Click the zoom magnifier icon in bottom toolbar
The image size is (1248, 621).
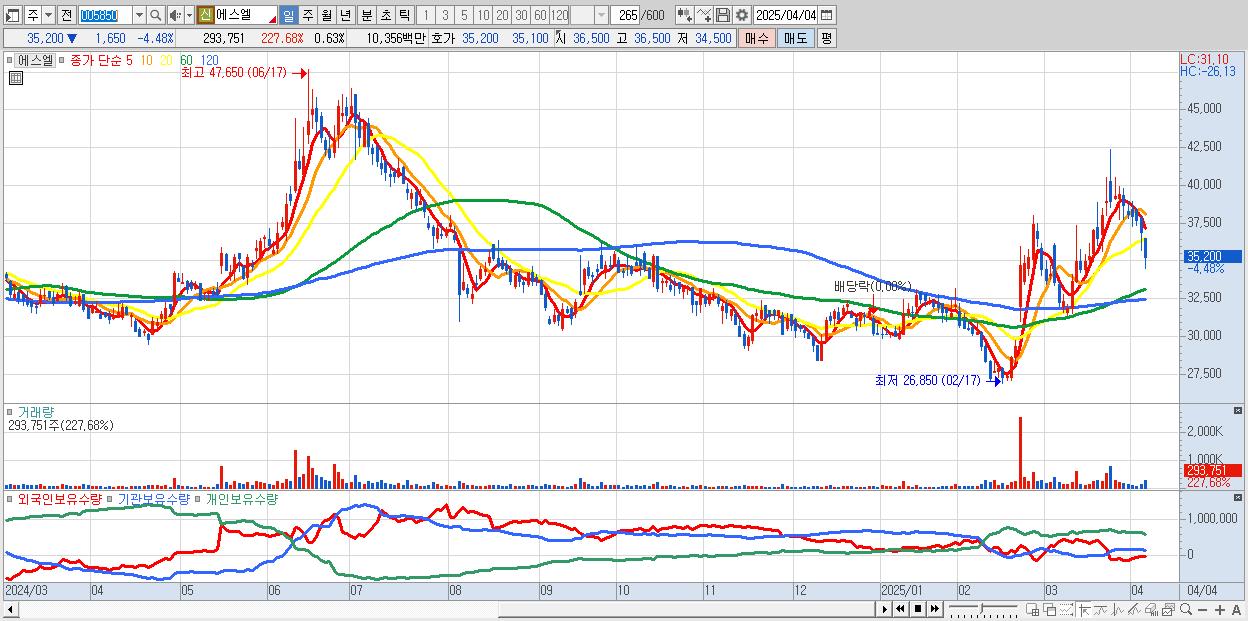click(1186, 609)
